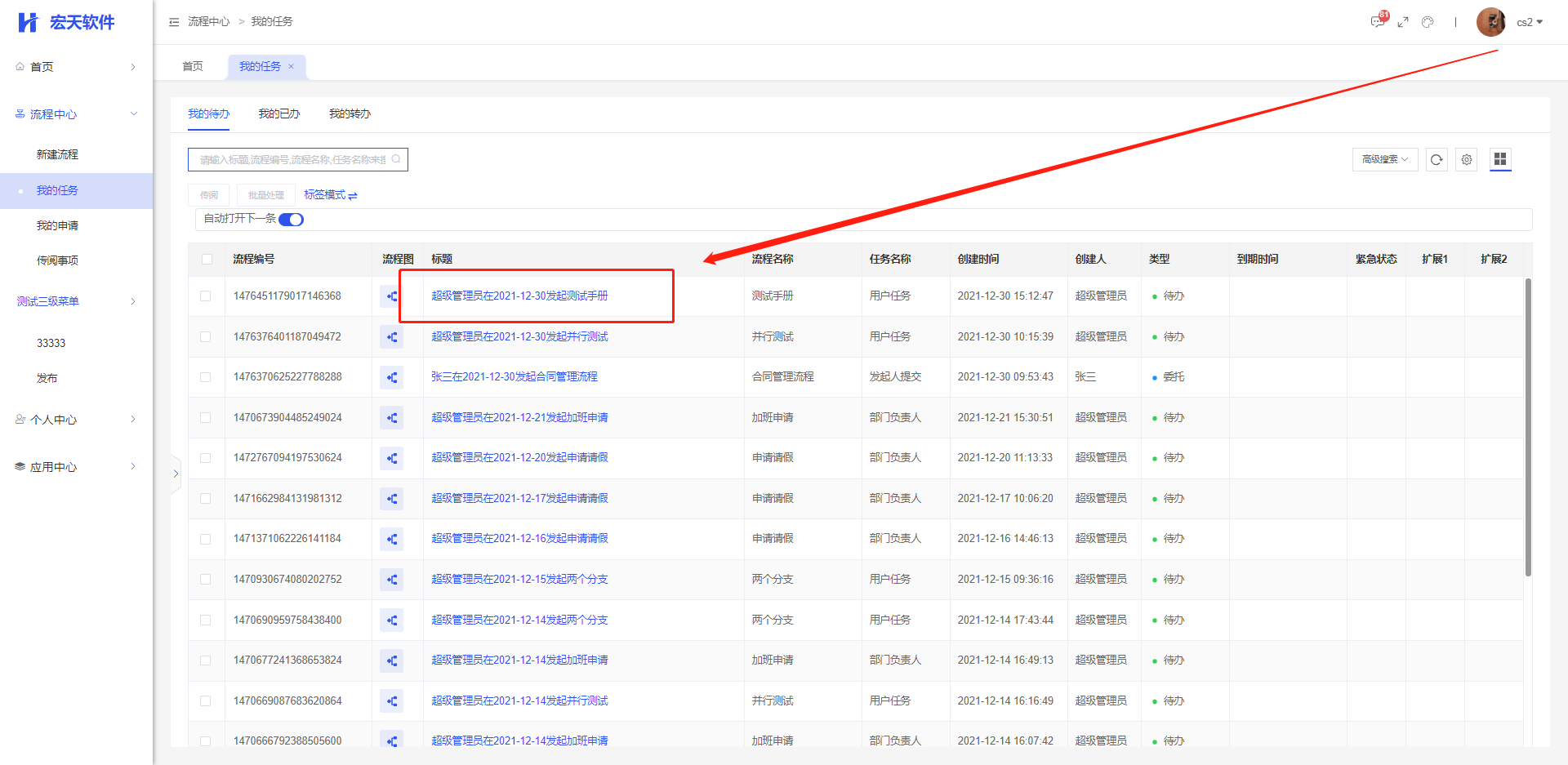1568x765 pixels.
Task: Switch to the 我的已办 tab
Action: pos(279,114)
